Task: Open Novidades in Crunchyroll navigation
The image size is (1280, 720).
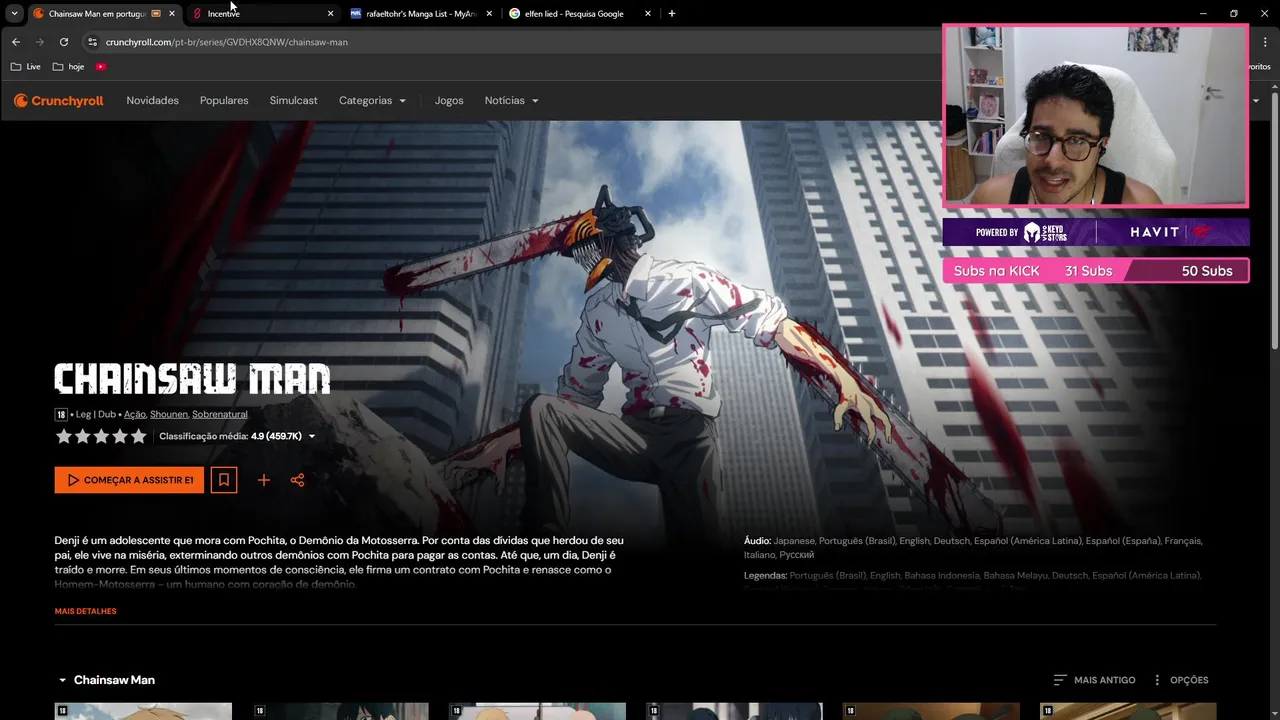Action: point(152,100)
